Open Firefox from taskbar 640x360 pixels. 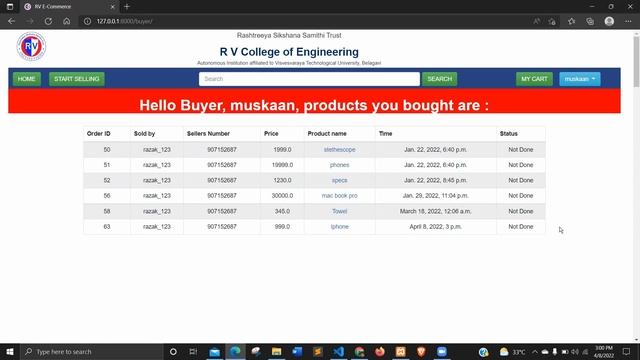point(380,351)
